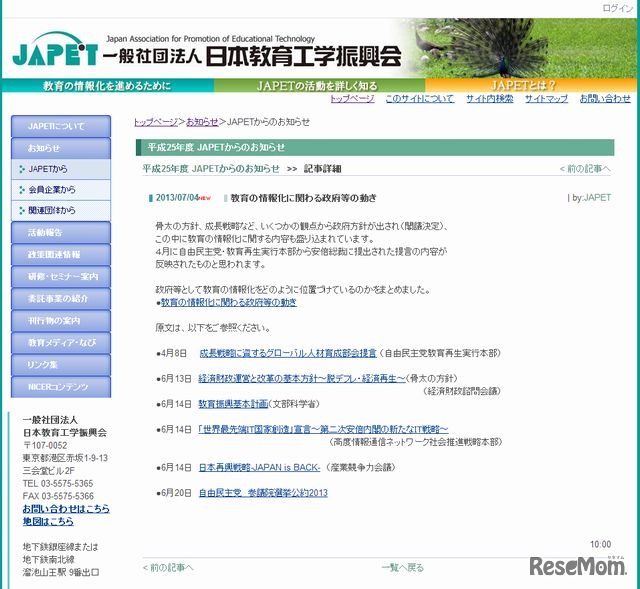Screen dimensions: 640x589
Task: Select 会員企業から in the sidebar submenu
Action: click(x=61, y=190)
